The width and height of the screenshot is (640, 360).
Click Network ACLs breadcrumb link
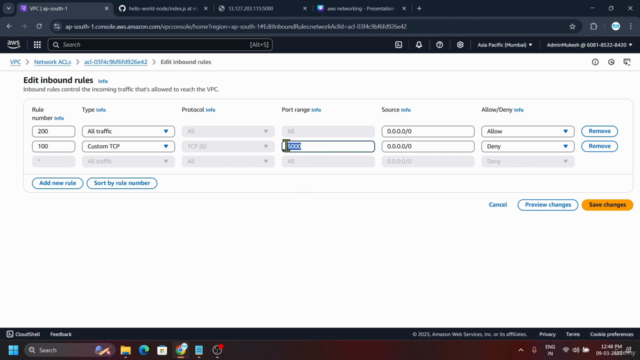tap(52, 62)
